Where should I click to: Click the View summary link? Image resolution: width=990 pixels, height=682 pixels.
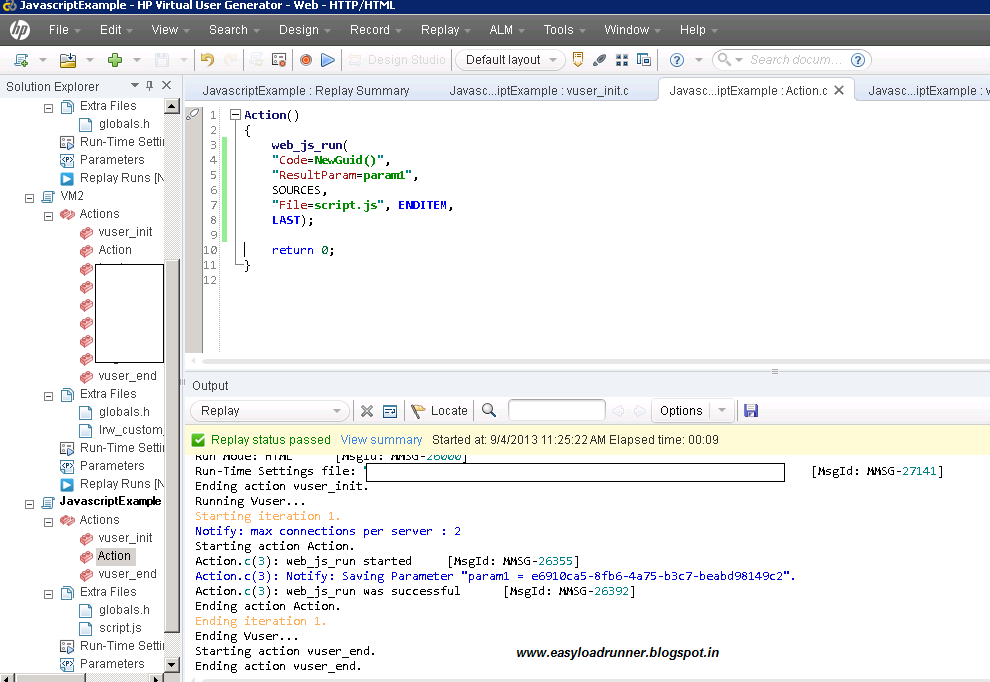click(x=381, y=440)
